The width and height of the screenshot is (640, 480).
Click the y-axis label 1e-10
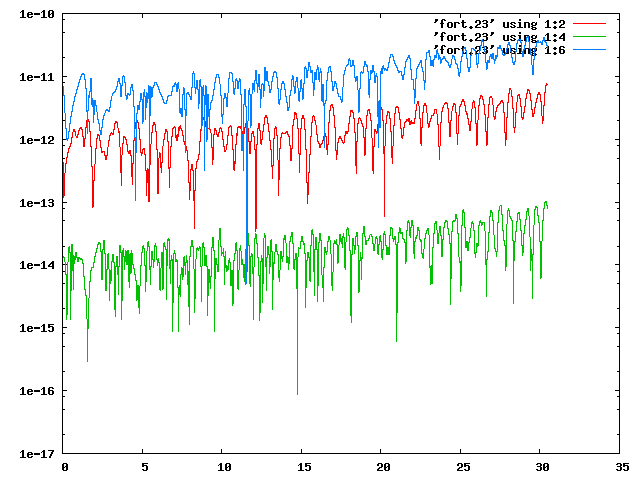coord(37,14)
